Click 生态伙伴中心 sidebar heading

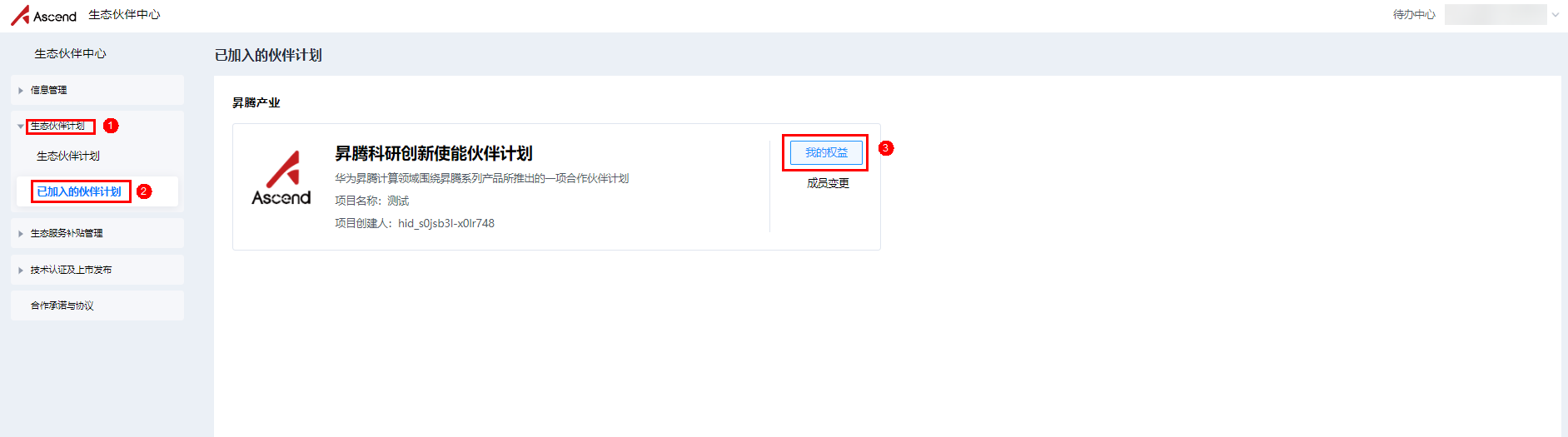point(70,53)
